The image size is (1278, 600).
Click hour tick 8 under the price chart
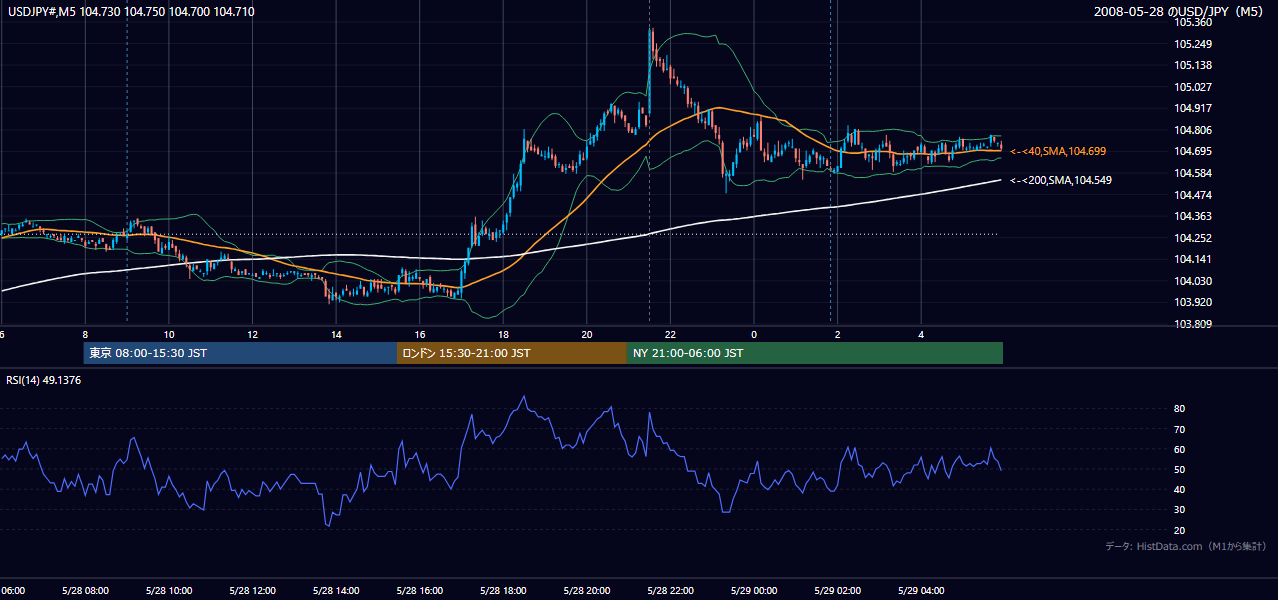[85, 334]
